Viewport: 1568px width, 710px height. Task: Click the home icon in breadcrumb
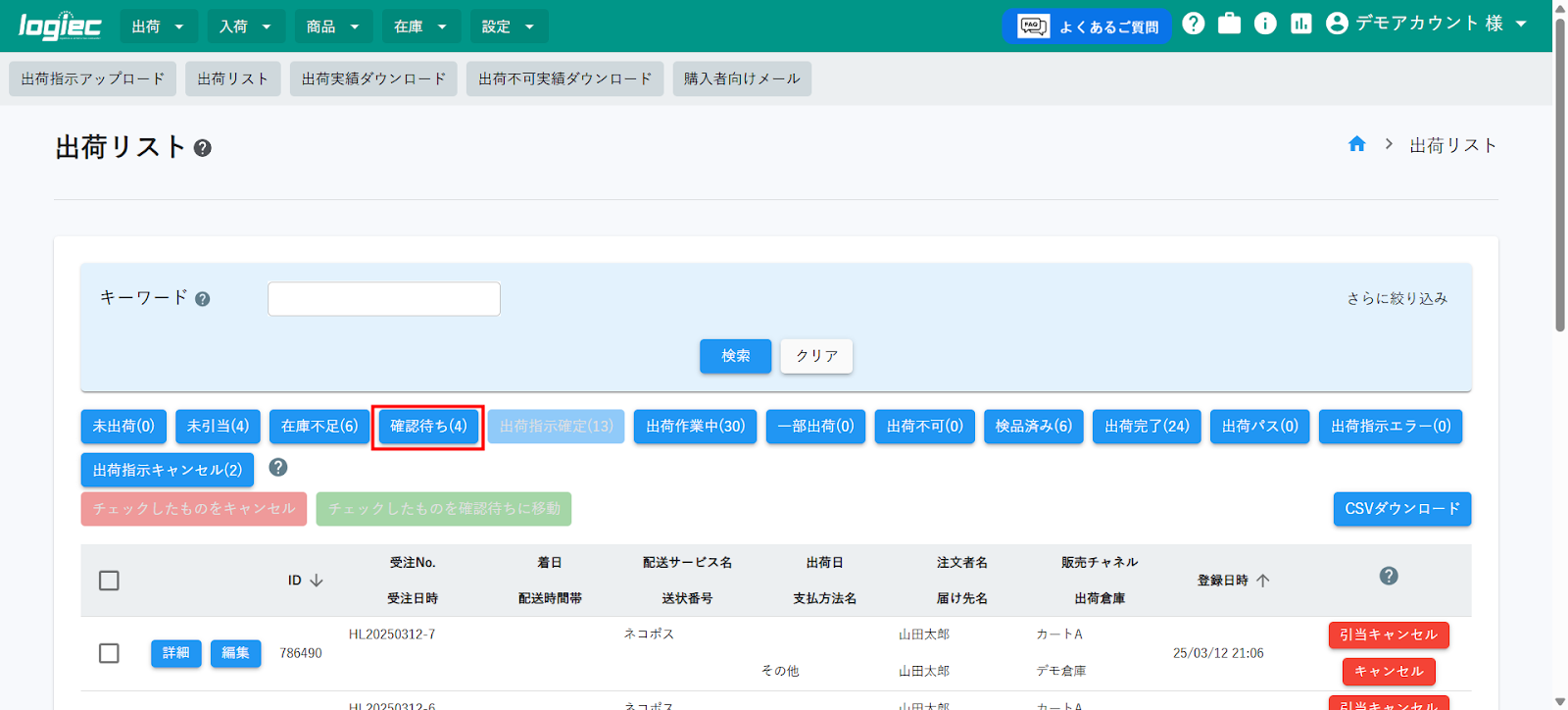coord(1356,145)
